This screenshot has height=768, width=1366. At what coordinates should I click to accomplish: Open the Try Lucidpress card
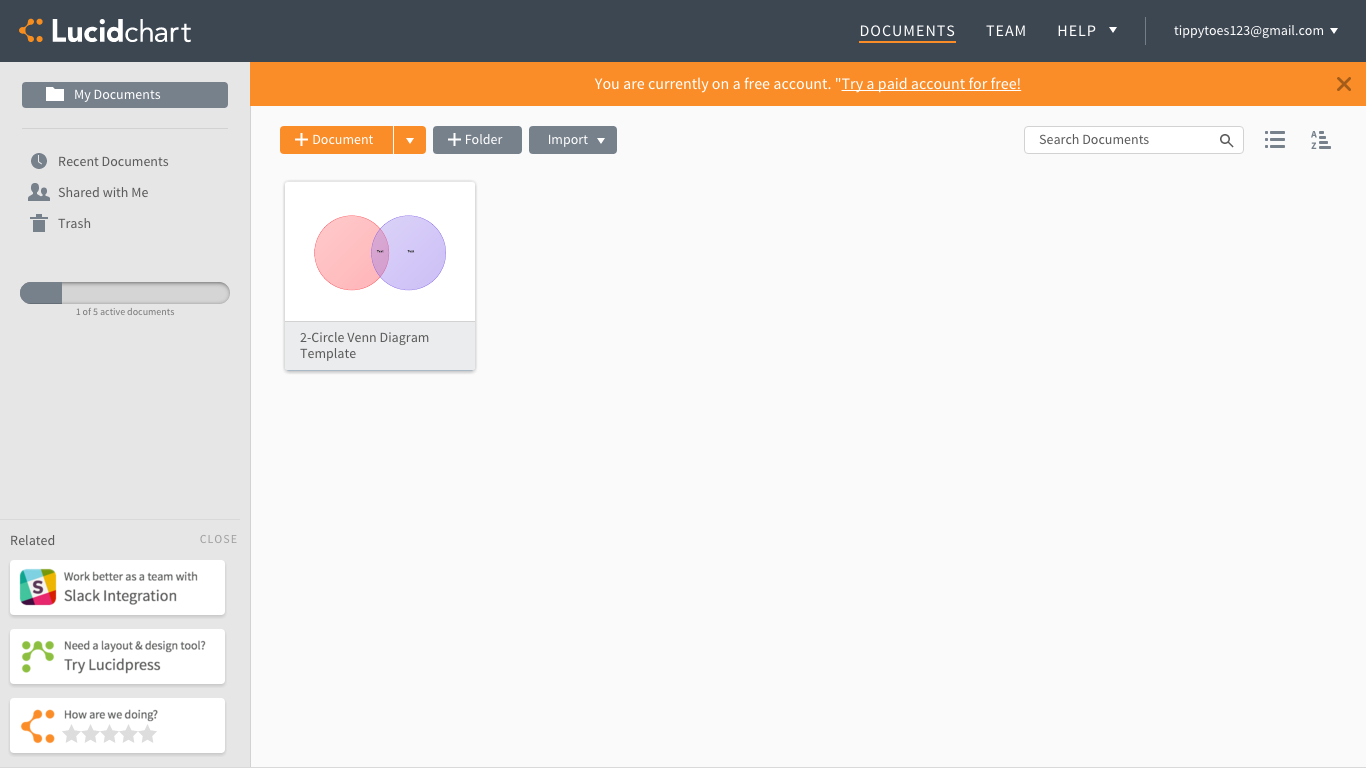(x=118, y=656)
